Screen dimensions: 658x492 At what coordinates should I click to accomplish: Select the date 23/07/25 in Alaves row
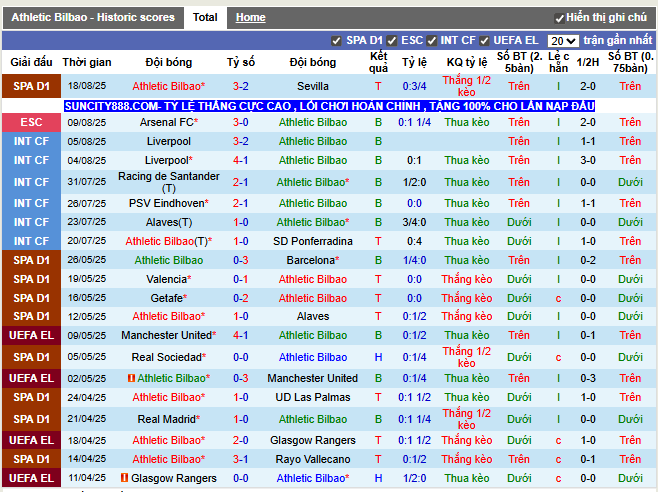pos(87,222)
